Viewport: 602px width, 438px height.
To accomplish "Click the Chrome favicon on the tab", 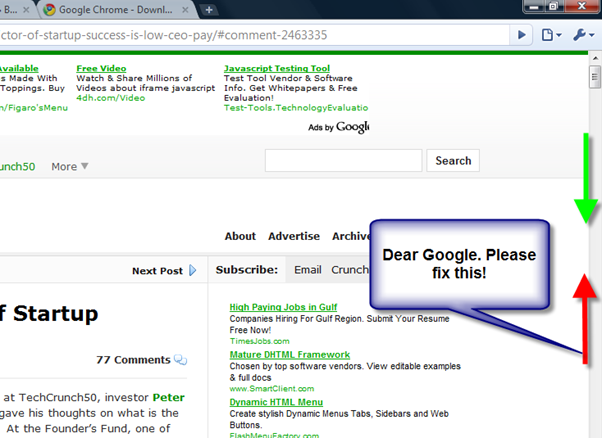I will coord(49,10).
